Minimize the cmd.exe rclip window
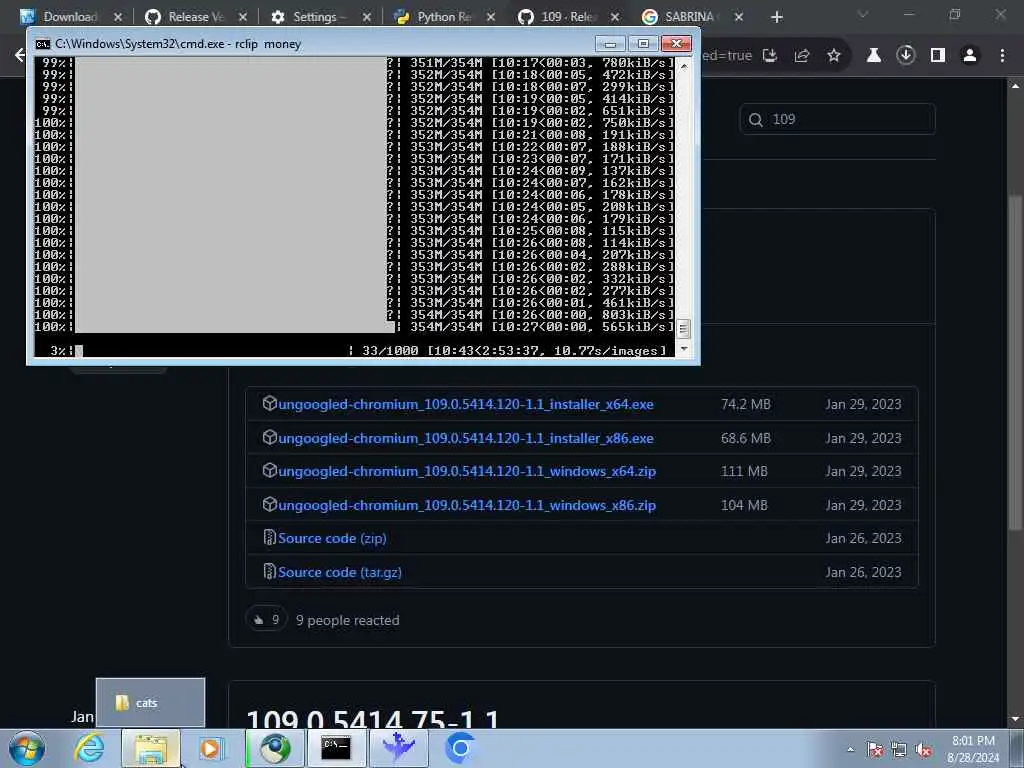Image resolution: width=1024 pixels, height=768 pixels. coord(611,44)
